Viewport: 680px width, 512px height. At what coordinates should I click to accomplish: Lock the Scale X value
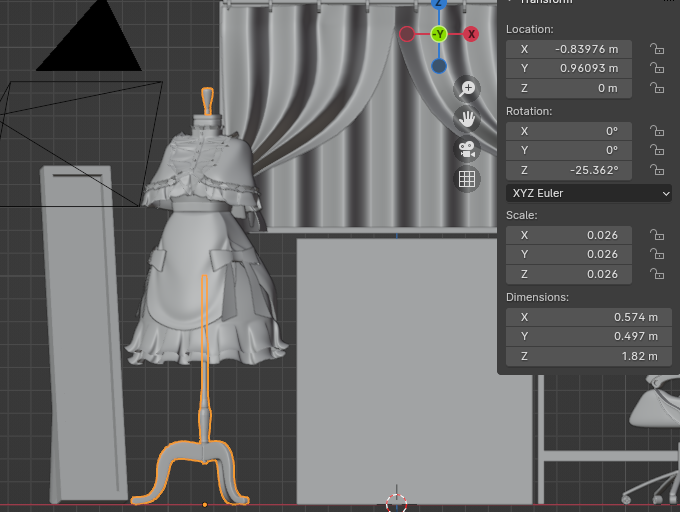pyautogui.click(x=657, y=235)
